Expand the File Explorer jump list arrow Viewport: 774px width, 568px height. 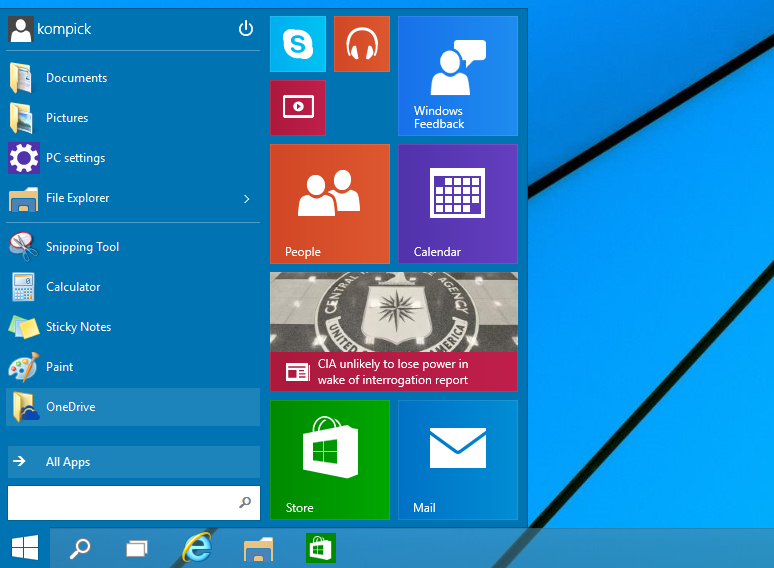[247, 198]
